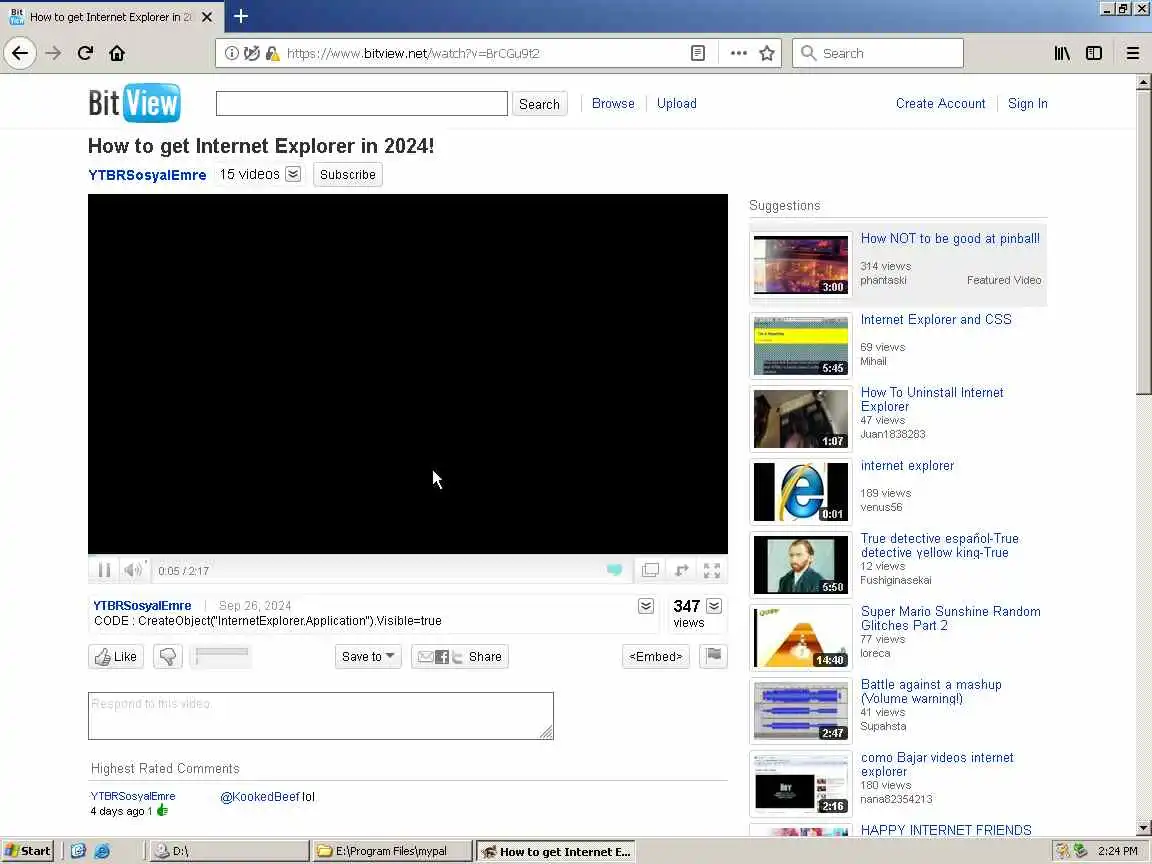Click the padlock security icon in address bar
The image size is (1152, 864).
(273, 53)
